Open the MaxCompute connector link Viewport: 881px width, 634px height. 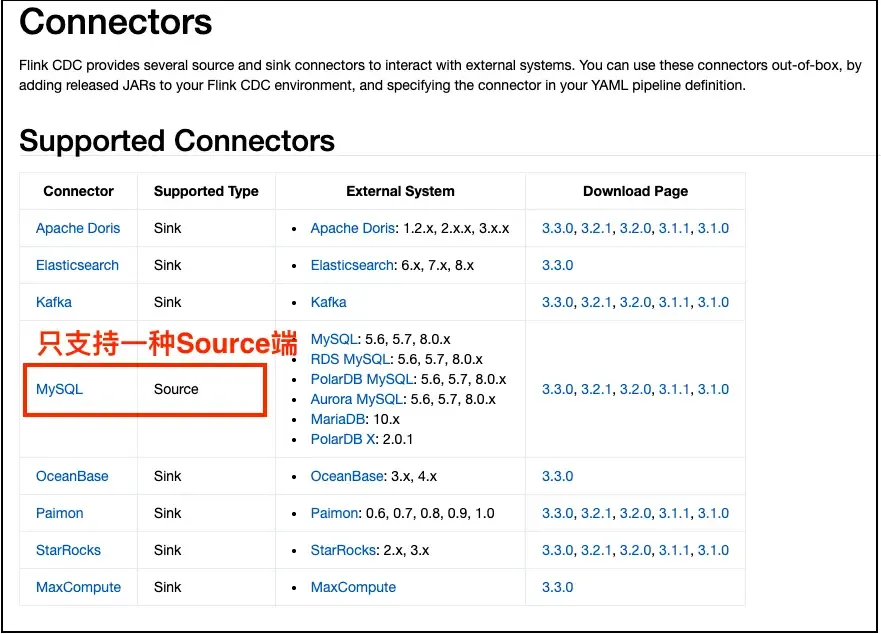coord(78,587)
